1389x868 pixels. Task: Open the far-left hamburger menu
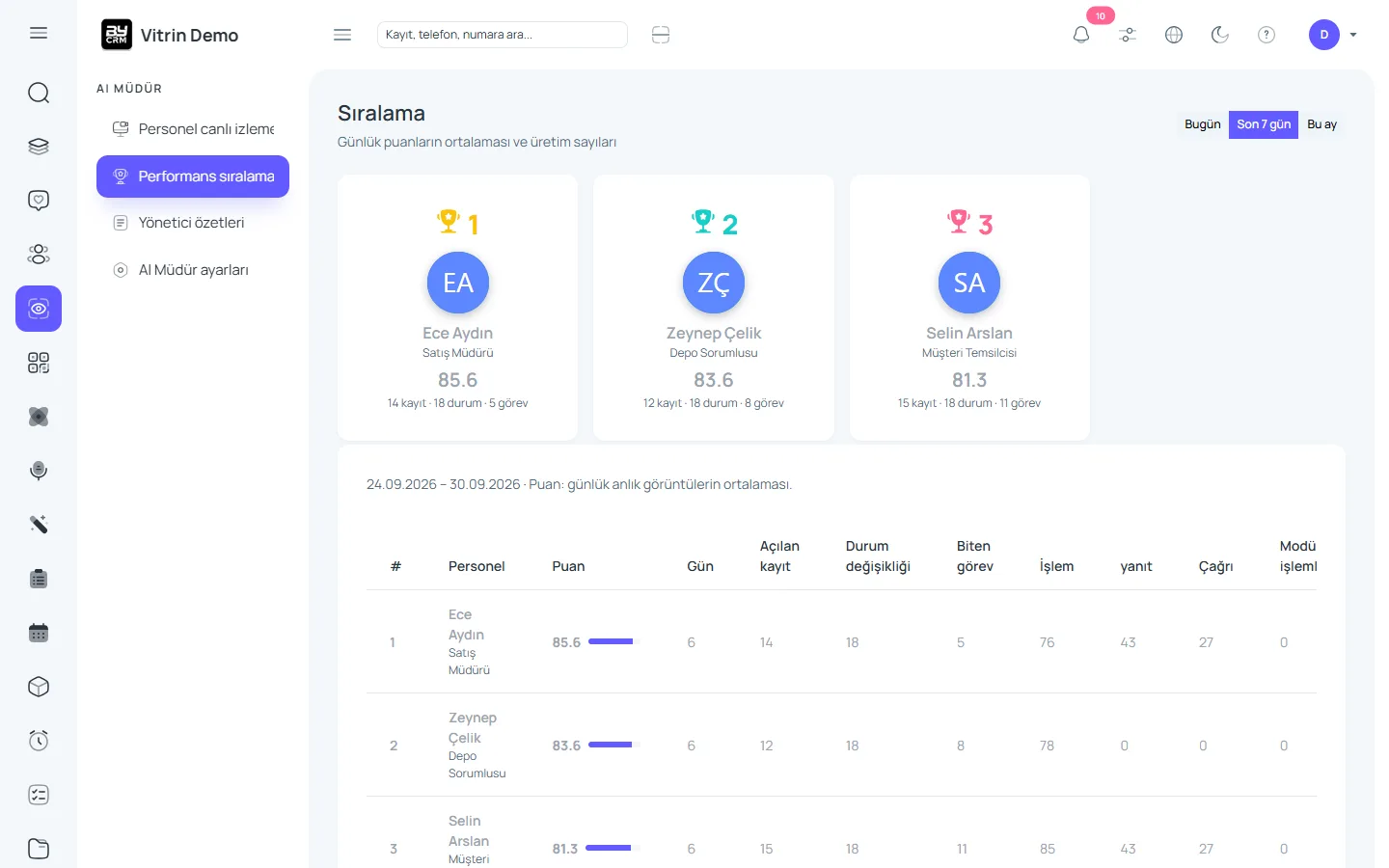tap(39, 34)
